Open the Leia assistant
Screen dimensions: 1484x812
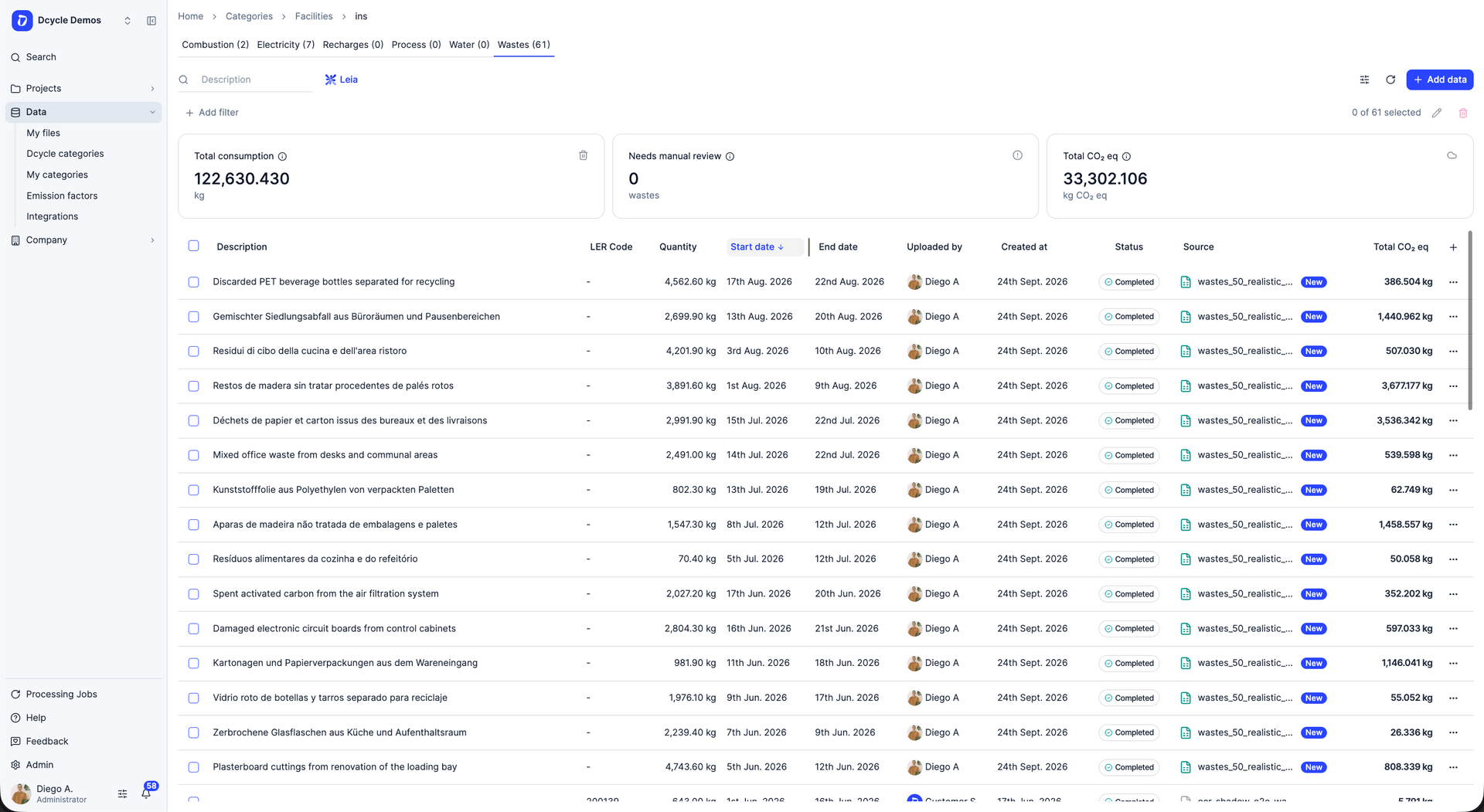pyautogui.click(x=341, y=80)
